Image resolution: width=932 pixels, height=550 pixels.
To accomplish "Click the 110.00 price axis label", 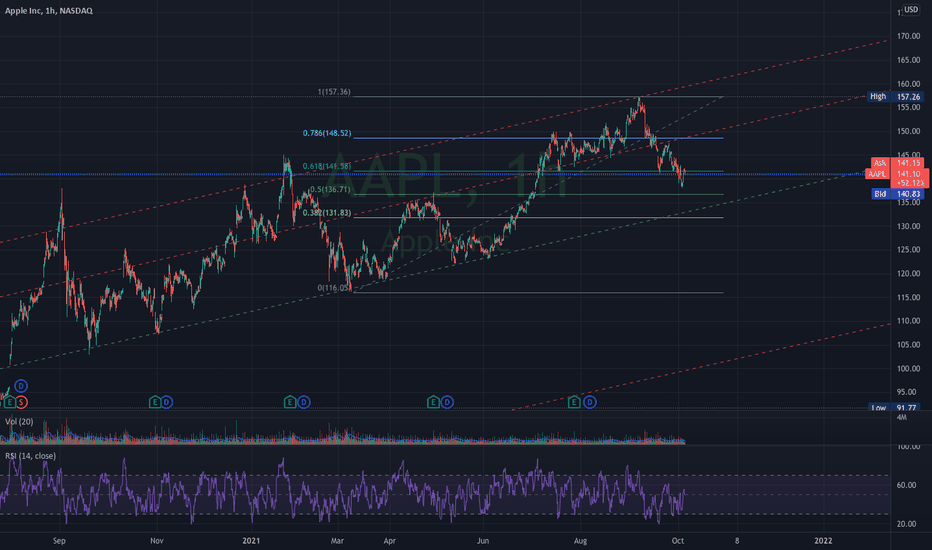I will pos(908,320).
